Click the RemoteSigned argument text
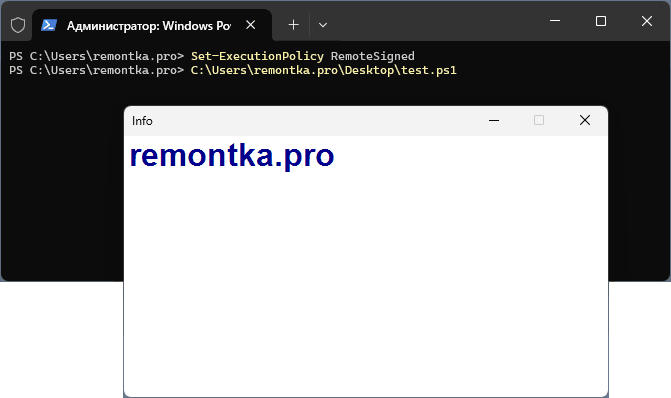This screenshot has width=671, height=398. click(373, 56)
